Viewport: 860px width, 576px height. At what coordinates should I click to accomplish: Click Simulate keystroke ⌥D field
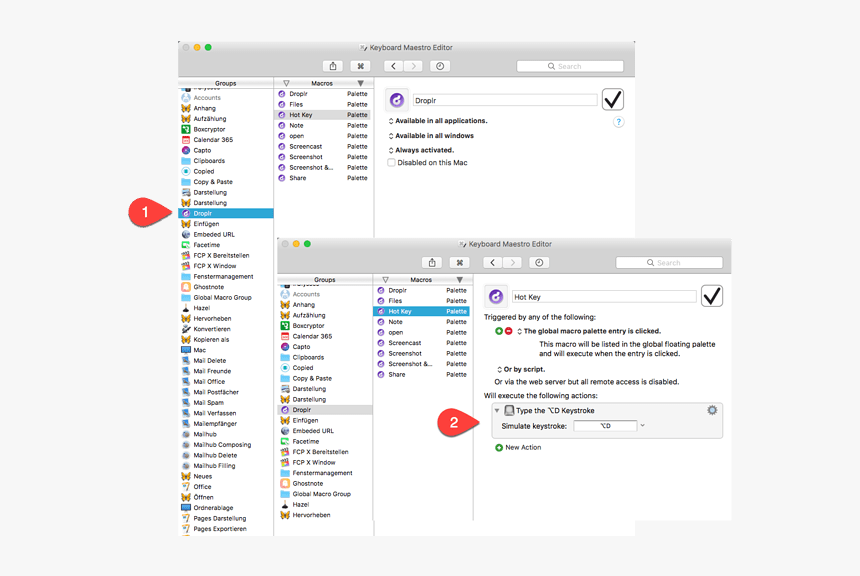click(x=606, y=425)
